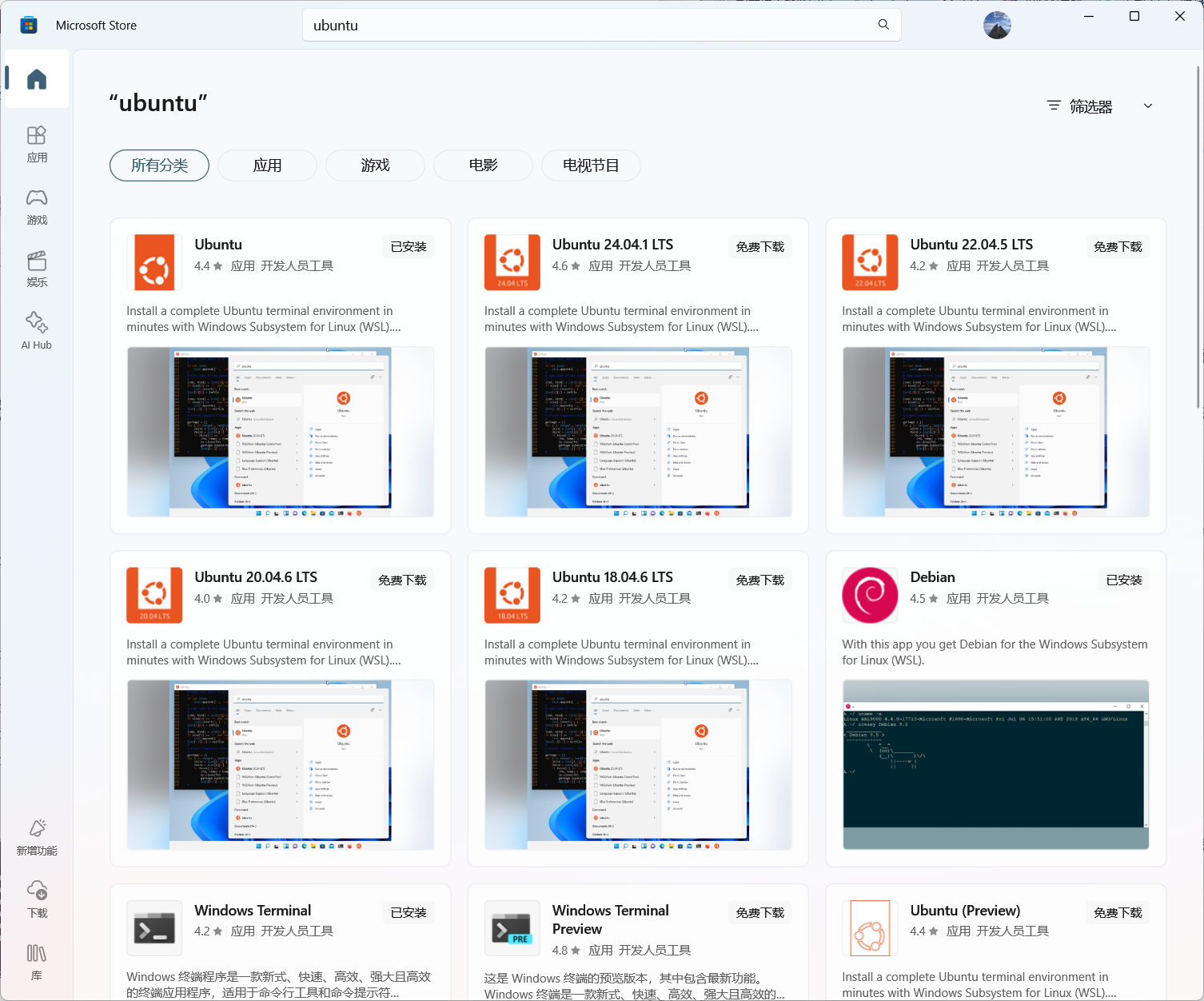Filter results by 电影 category

click(x=483, y=166)
